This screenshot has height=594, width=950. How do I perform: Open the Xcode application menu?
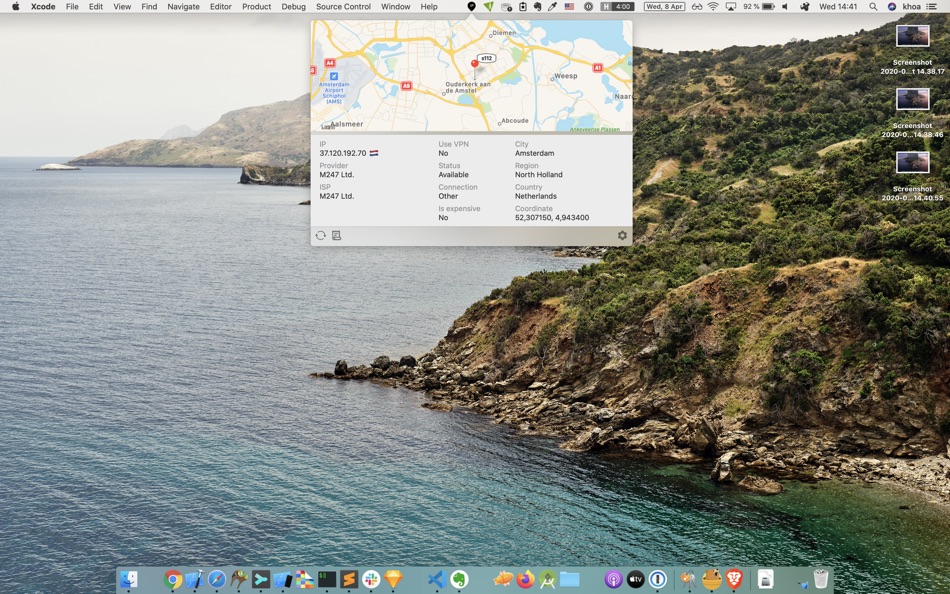click(x=43, y=7)
